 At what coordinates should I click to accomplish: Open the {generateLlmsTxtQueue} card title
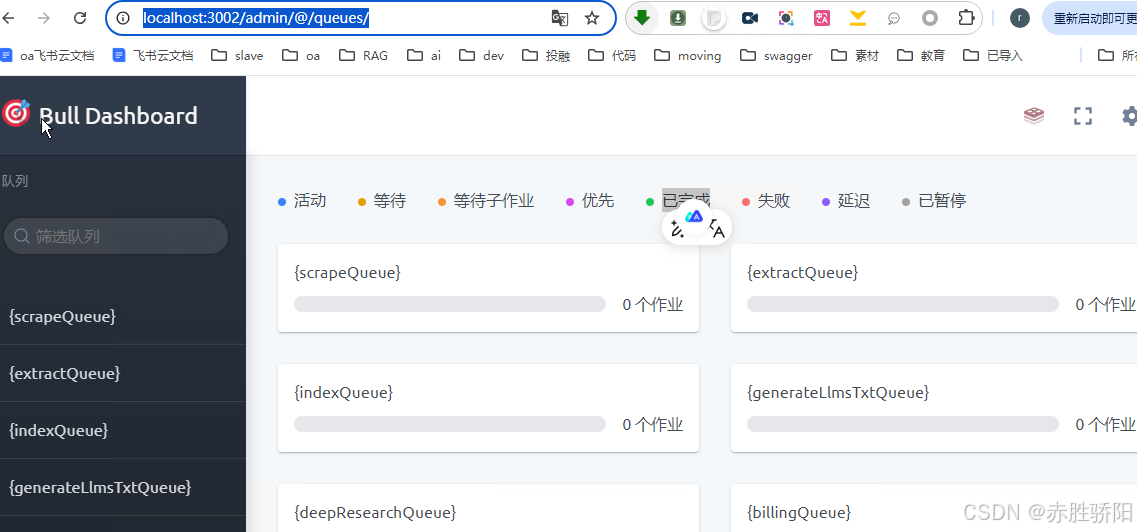pos(838,392)
